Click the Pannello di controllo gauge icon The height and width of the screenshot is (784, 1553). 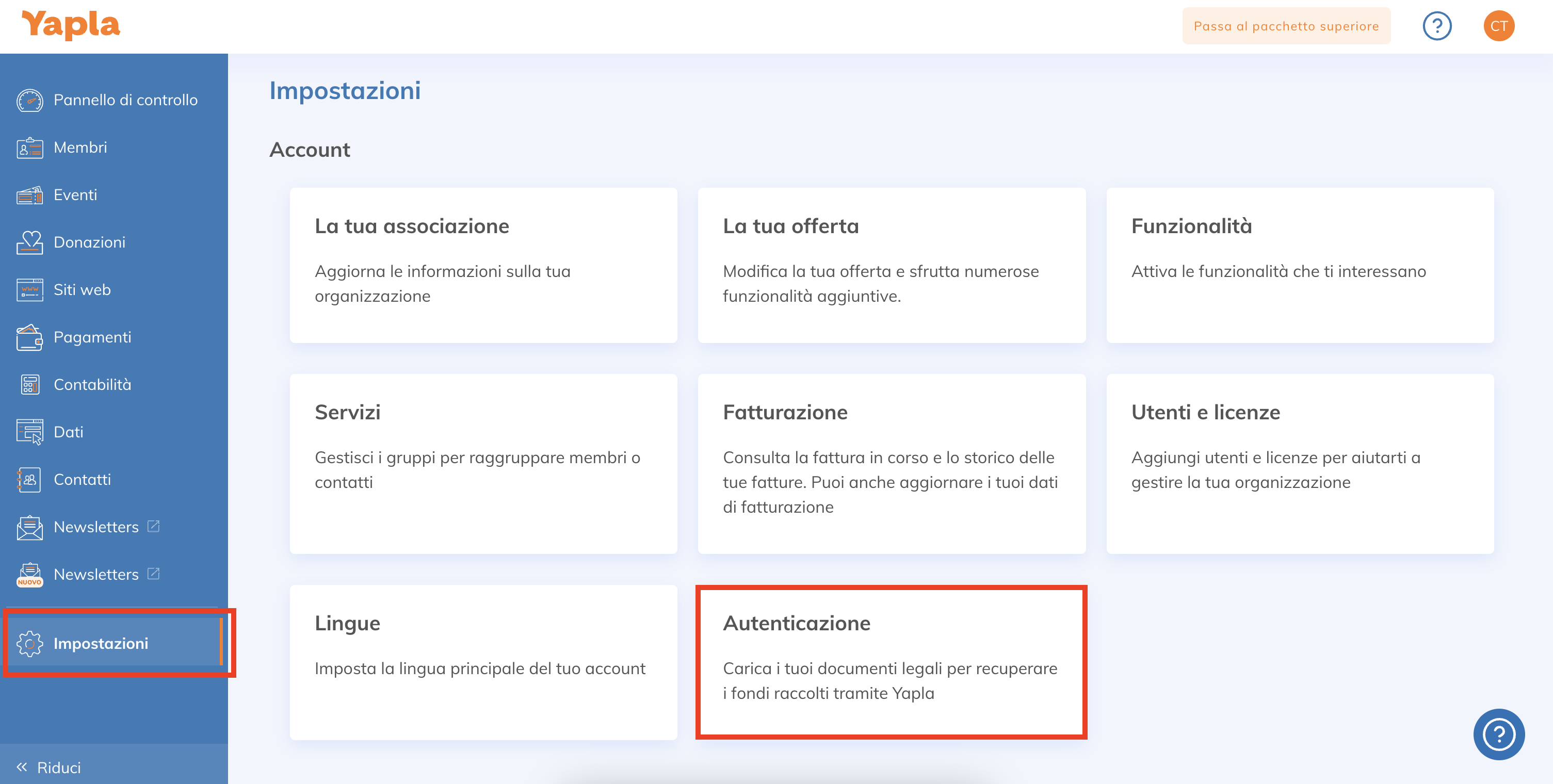[x=29, y=100]
